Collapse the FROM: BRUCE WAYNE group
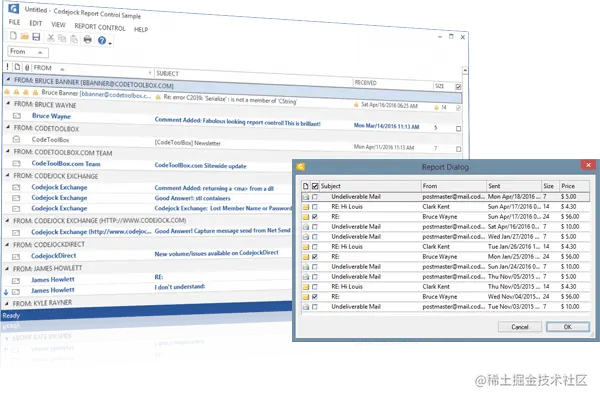 (8, 103)
